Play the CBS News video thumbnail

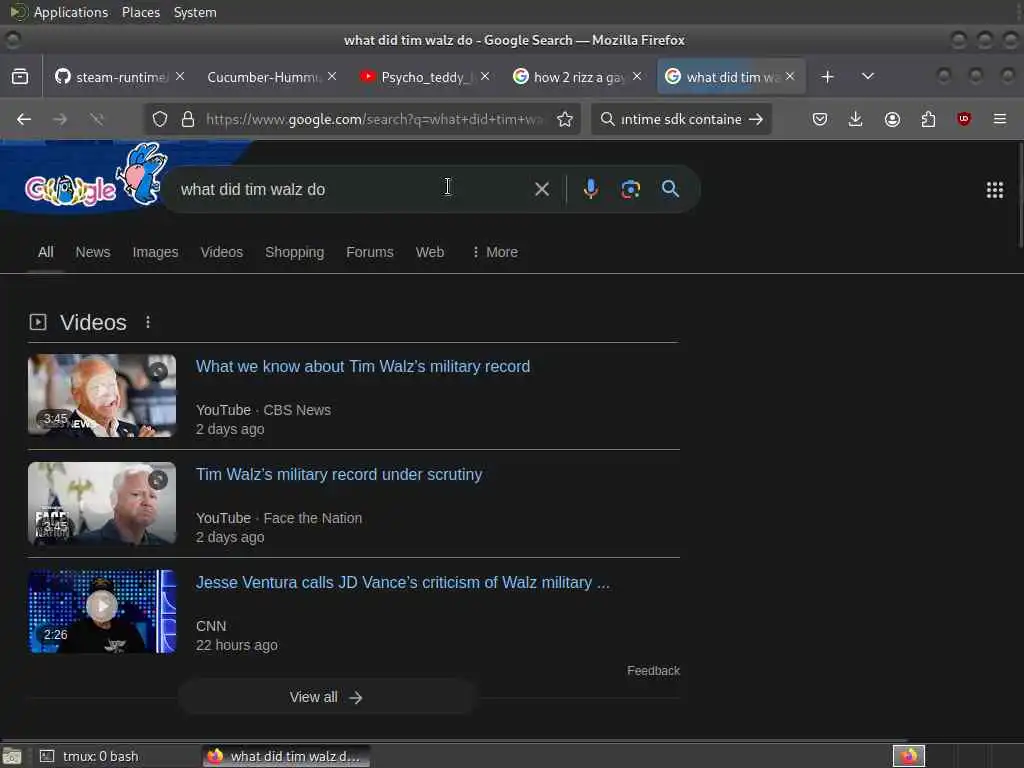click(x=102, y=395)
